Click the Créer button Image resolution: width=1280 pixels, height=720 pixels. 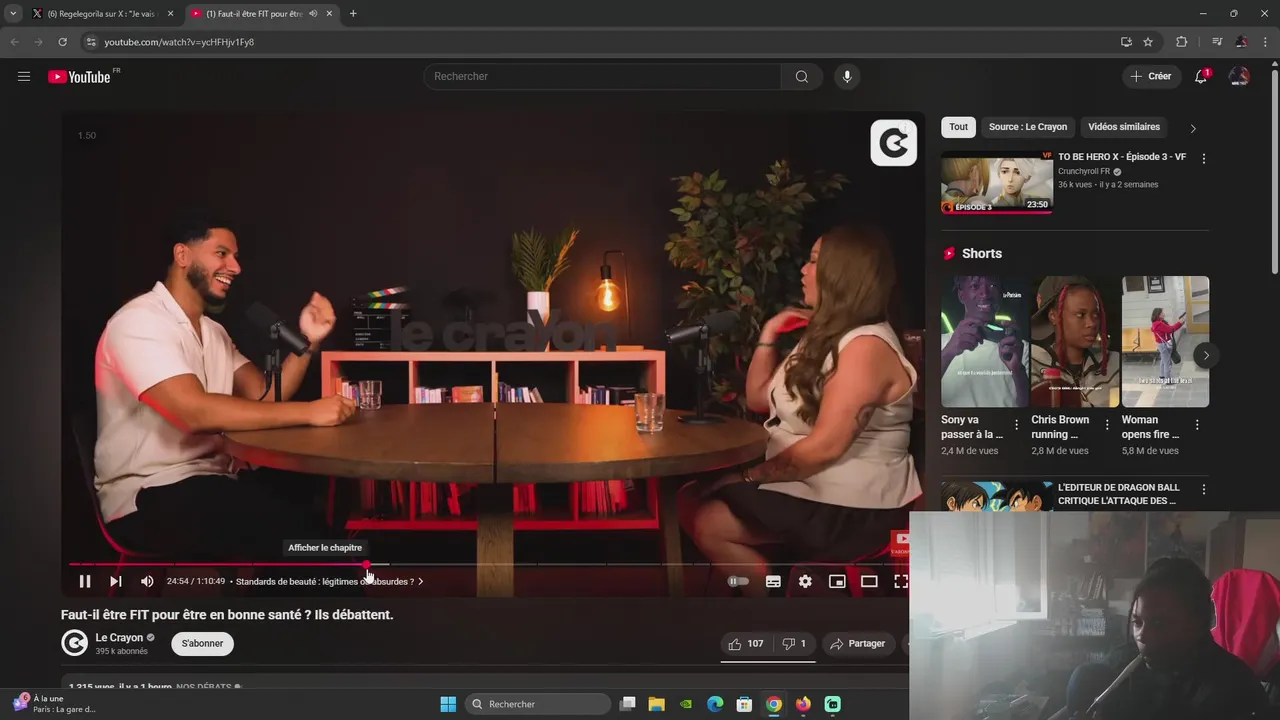tap(1150, 76)
